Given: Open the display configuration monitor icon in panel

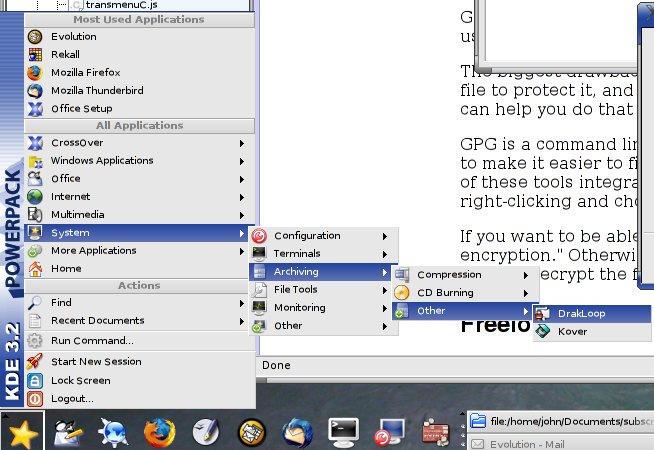Looking at the screenshot, I should coord(390,432).
